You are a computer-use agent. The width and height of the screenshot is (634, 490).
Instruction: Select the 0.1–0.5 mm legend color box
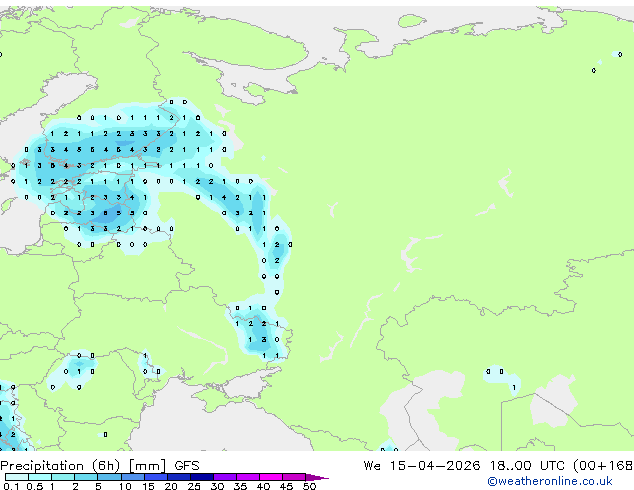17,477
